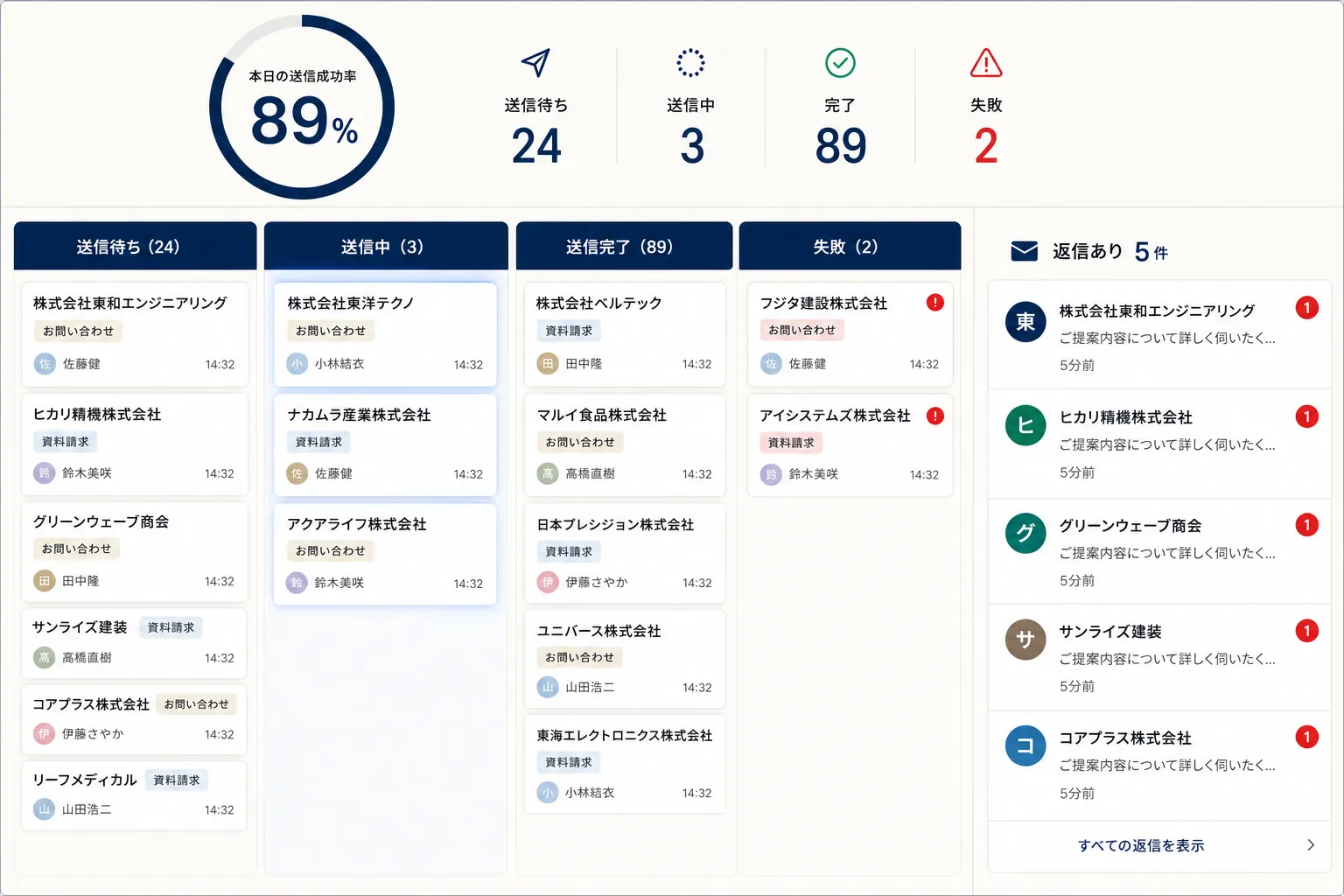Click unread badge on グリーンウェーブ商会 reply
1344x896 pixels.
[1307, 525]
